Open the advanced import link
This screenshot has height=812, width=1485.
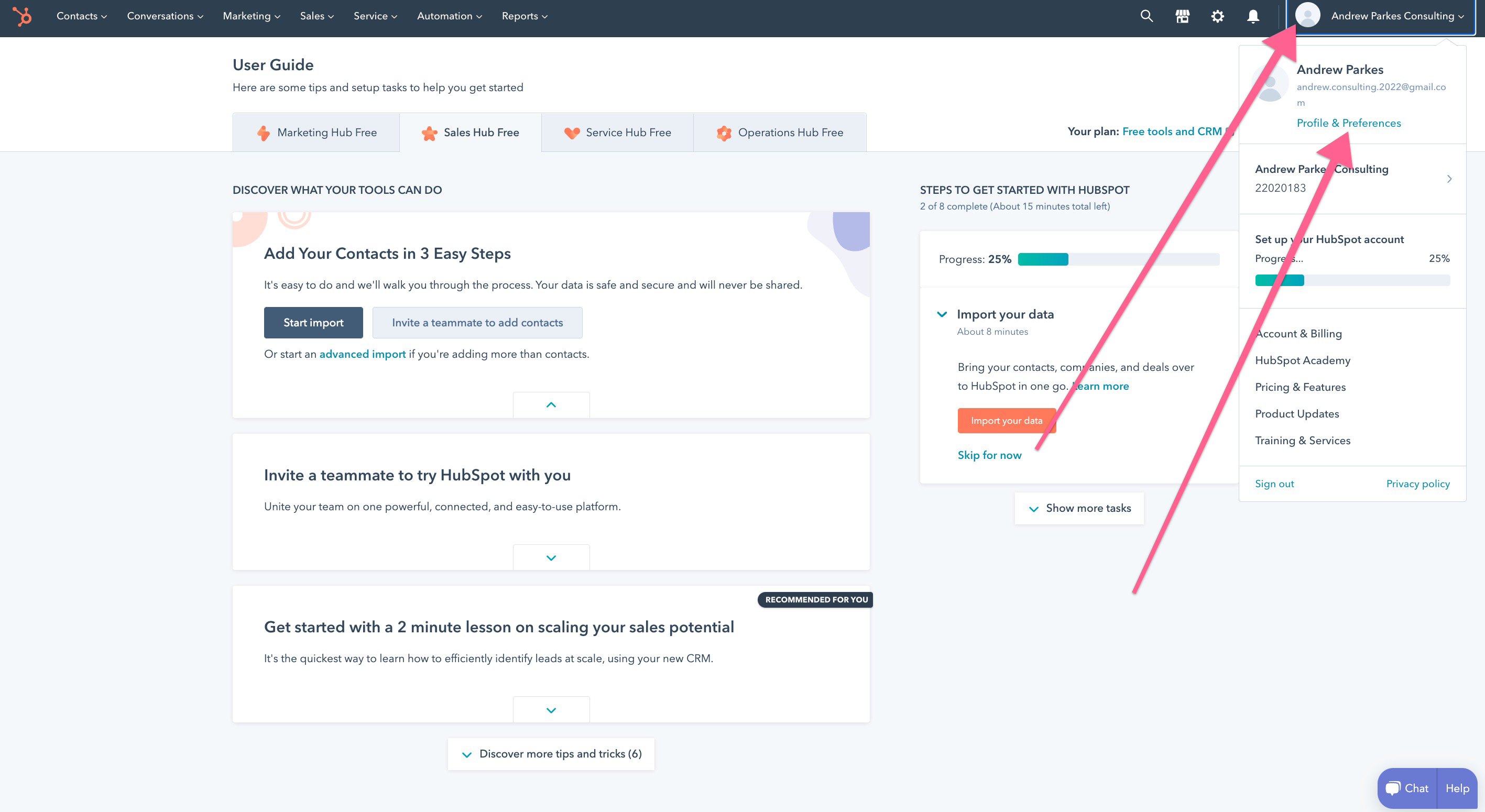coord(363,354)
